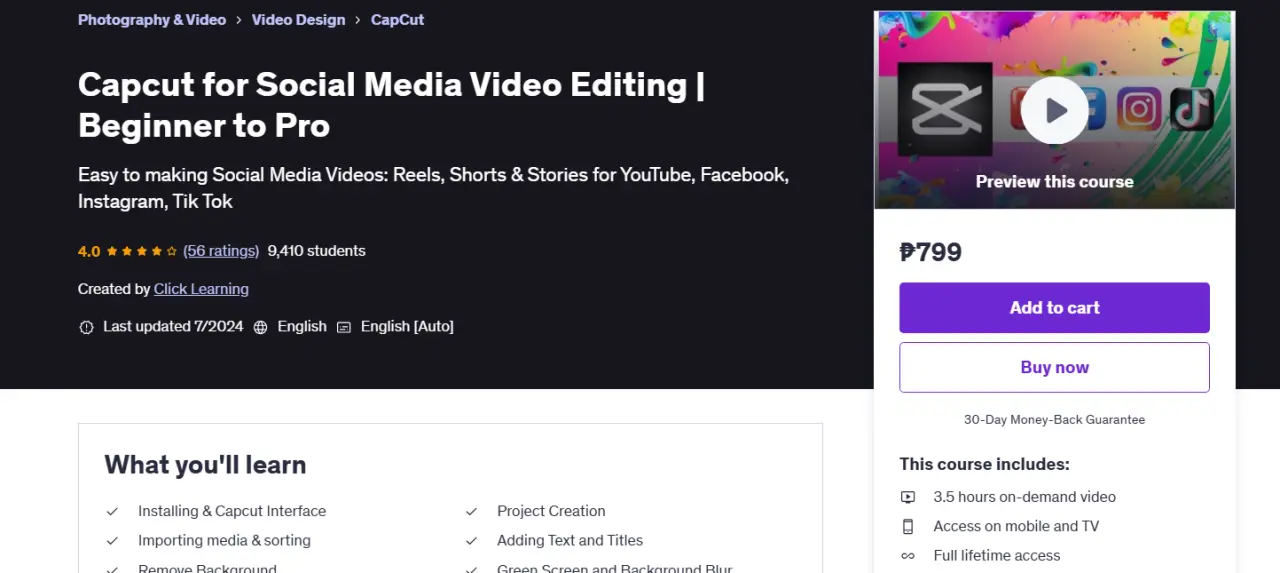The width and height of the screenshot is (1280, 573).
Task: Click the globe icon next to English
Action: (260, 327)
